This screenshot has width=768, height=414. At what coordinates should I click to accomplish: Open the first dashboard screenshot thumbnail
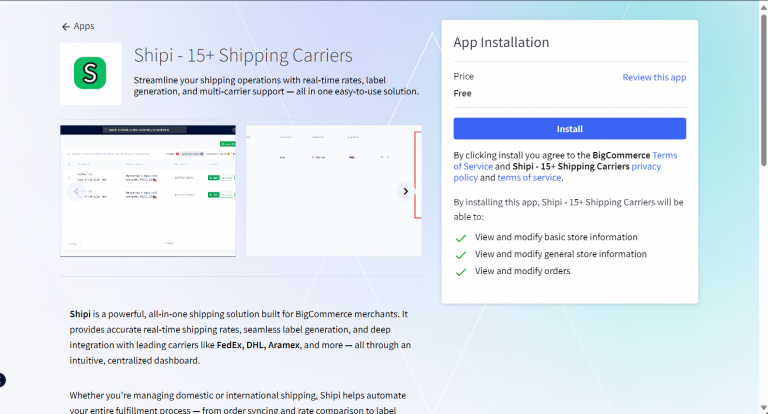point(148,190)
